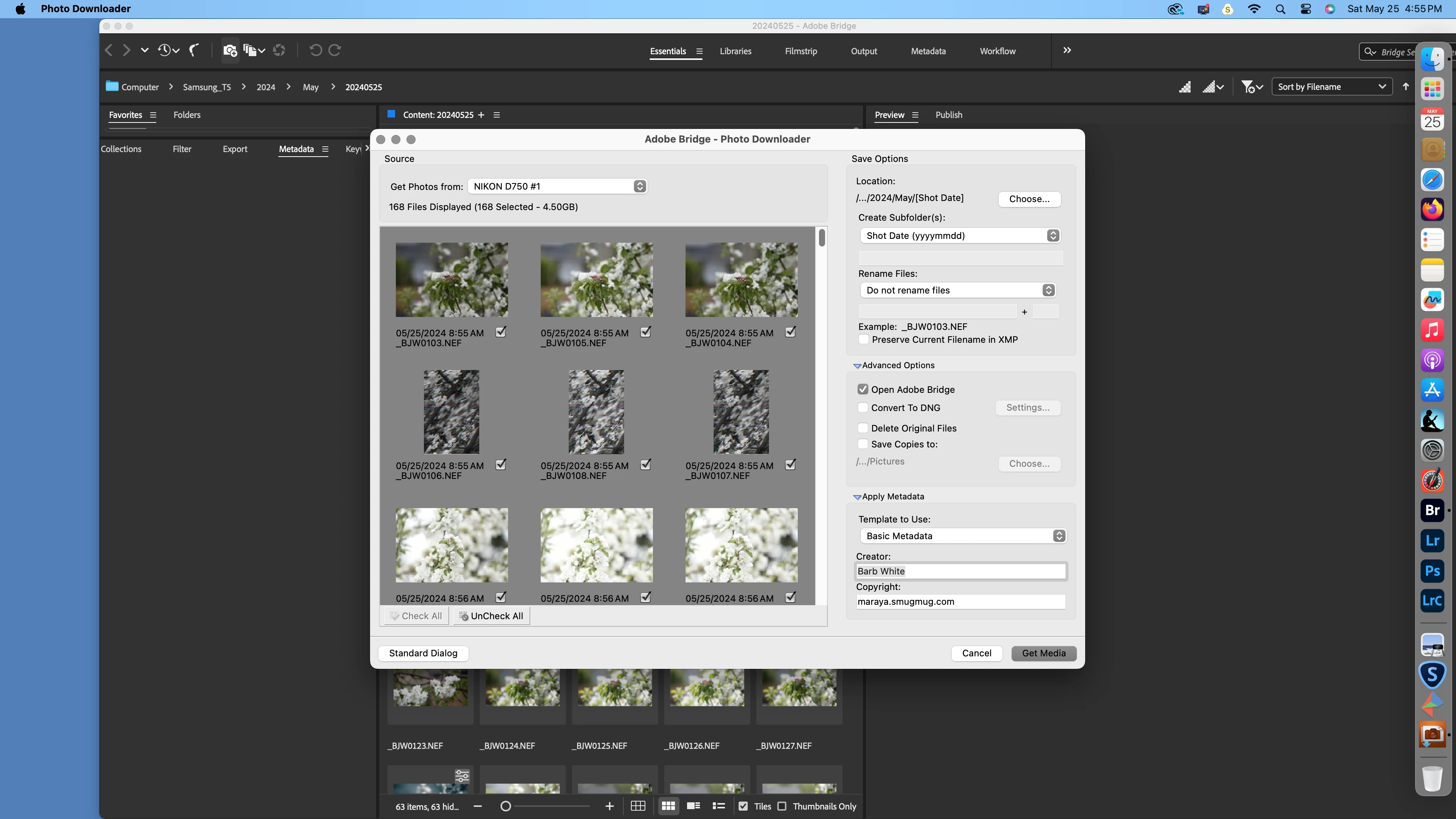This screenshot has width=1456, height=819.
Task: Click the UnCheck All button
Action: [x=491, y=616]
